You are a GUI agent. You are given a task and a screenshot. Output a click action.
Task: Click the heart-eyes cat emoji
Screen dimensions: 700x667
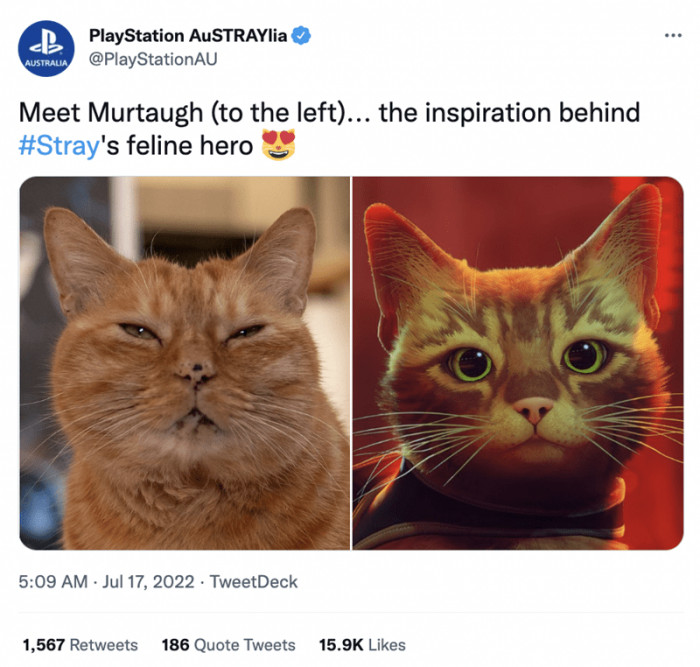click(279, 145)
